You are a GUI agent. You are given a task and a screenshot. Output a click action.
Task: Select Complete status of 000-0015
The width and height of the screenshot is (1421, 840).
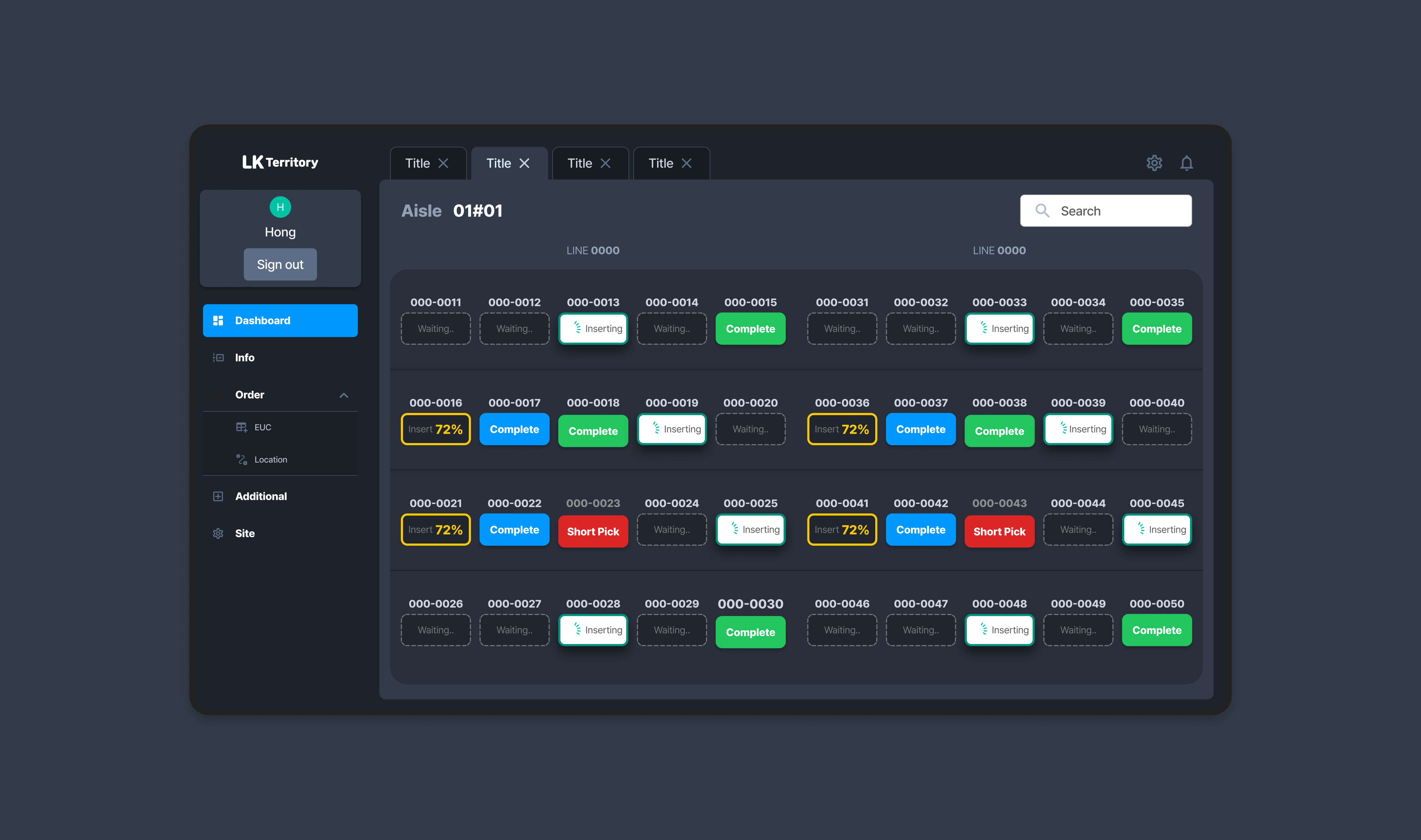750,329
